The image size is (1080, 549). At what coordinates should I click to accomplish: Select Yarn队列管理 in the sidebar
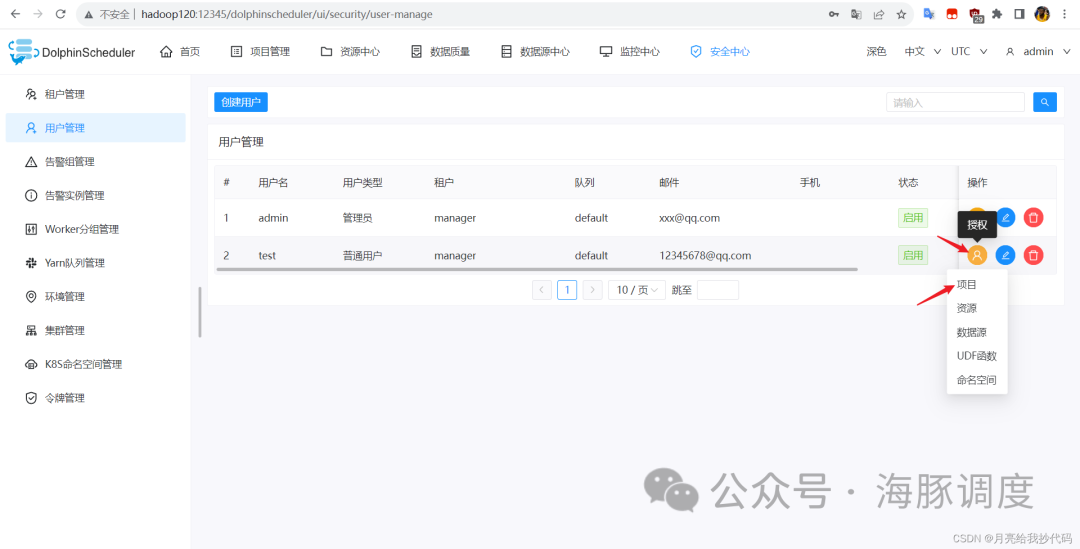[x=95, y=263]
